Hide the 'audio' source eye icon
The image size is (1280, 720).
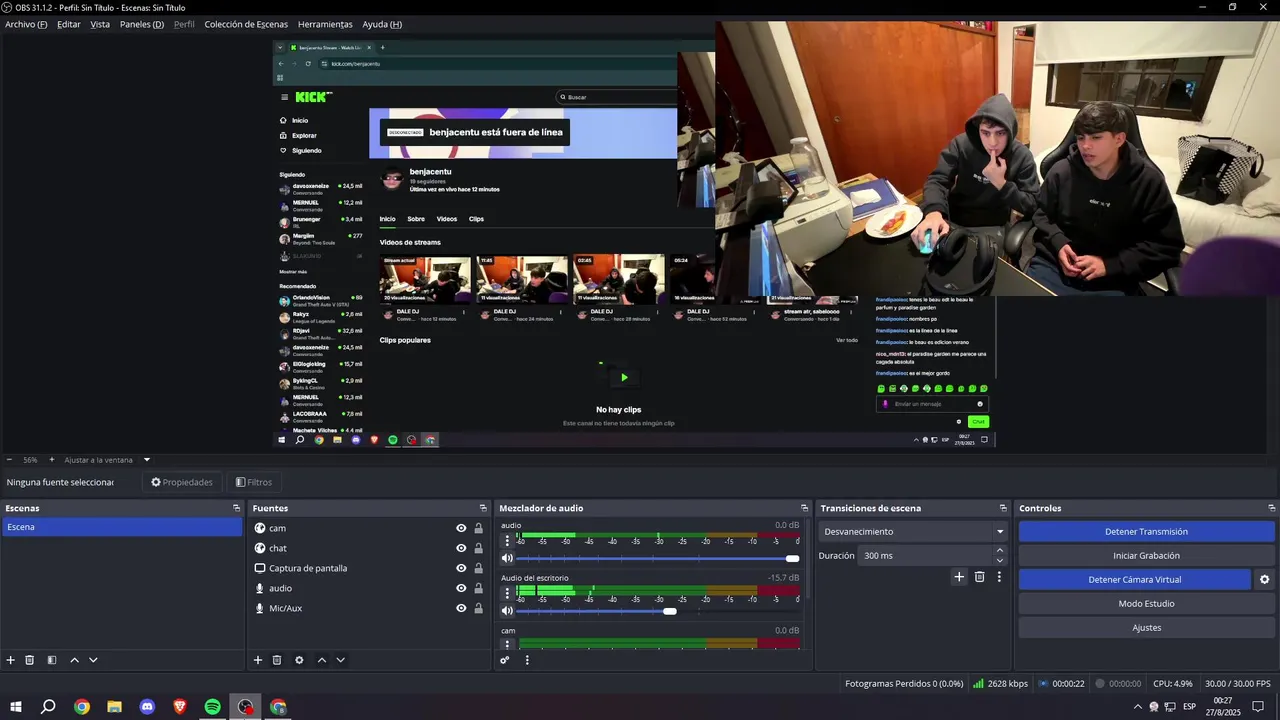coord(461,588)
